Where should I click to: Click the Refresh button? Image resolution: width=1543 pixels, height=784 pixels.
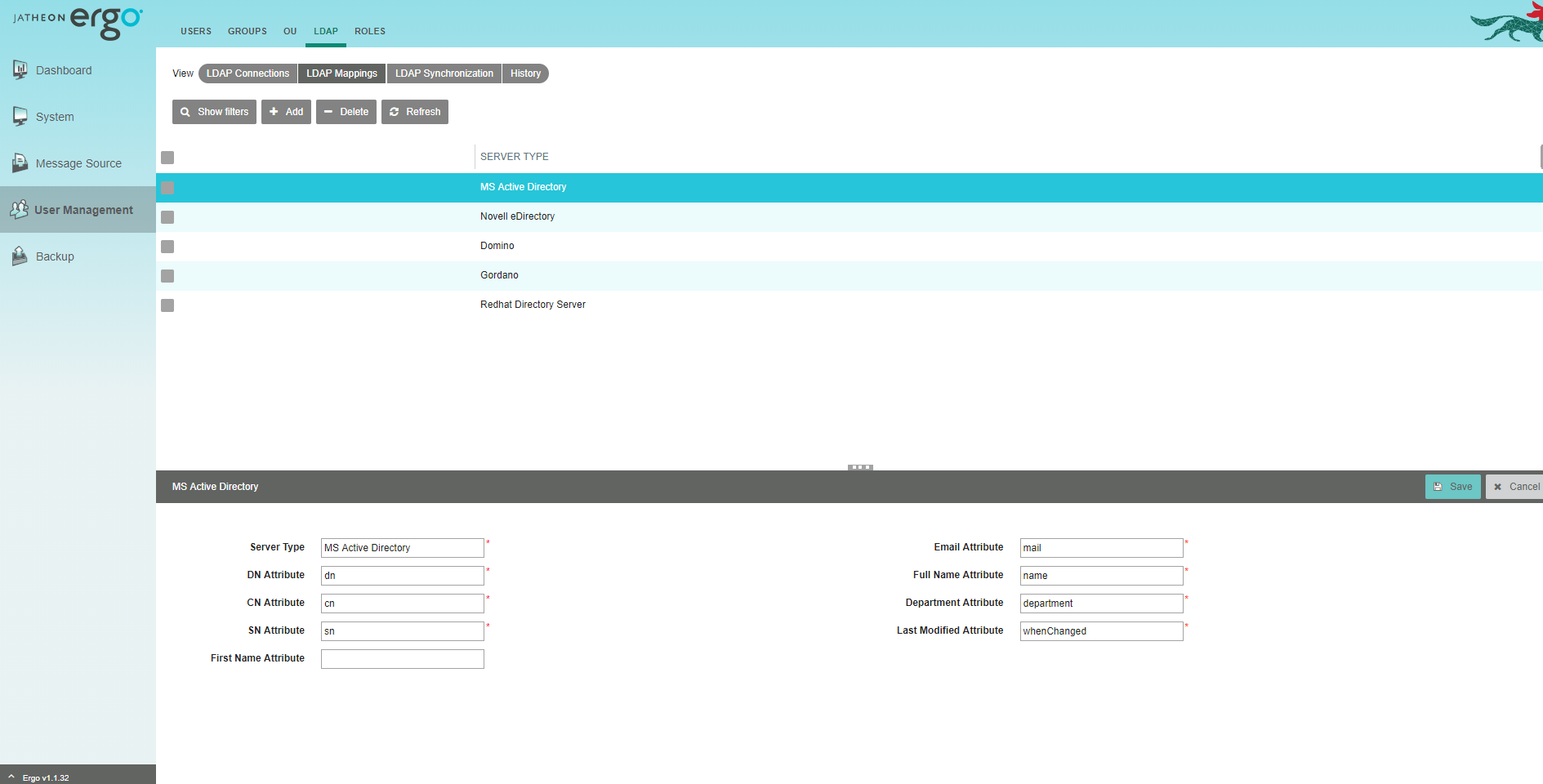[415, 112]
